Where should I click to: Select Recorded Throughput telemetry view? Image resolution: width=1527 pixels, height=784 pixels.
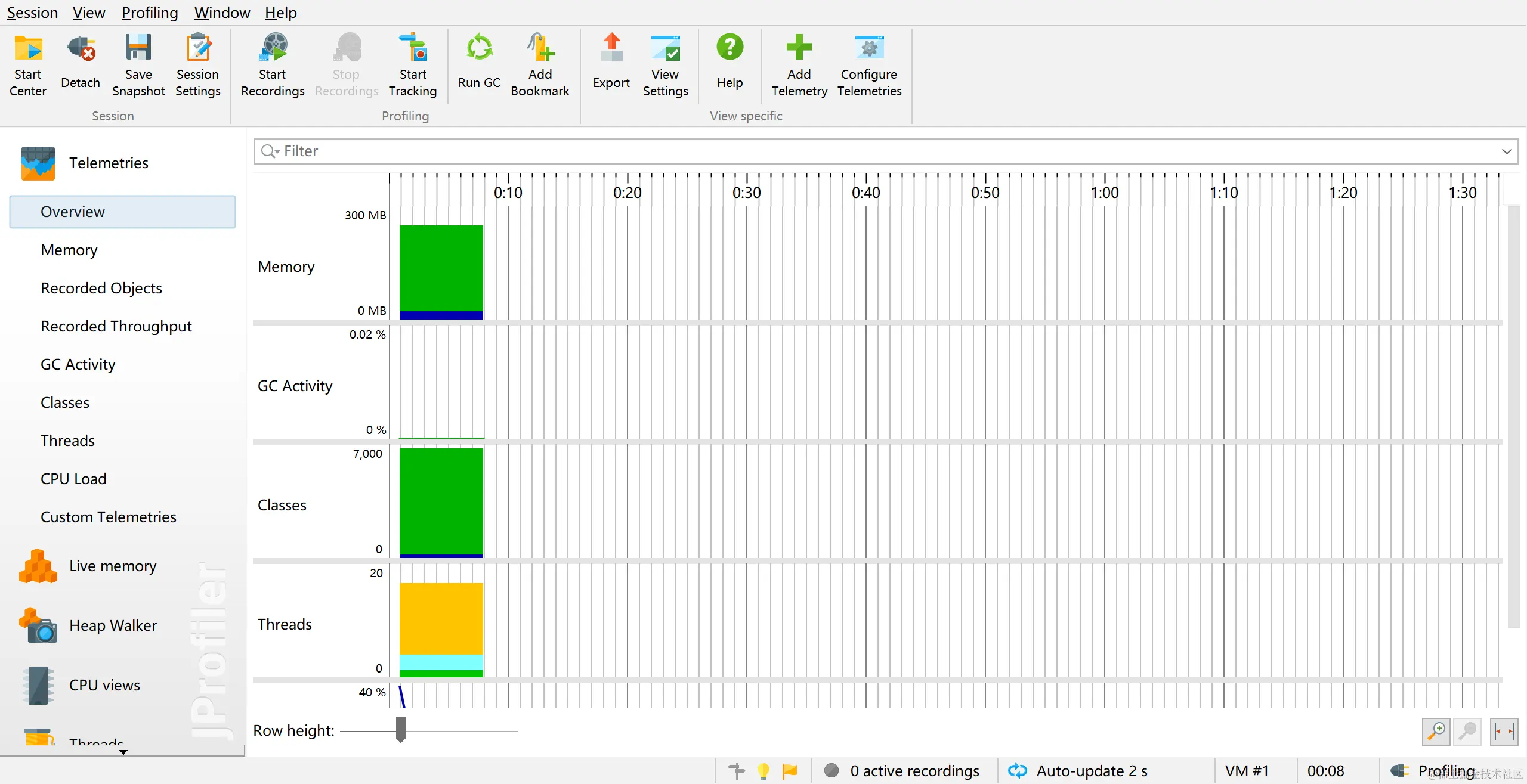[x=116, y=326]
